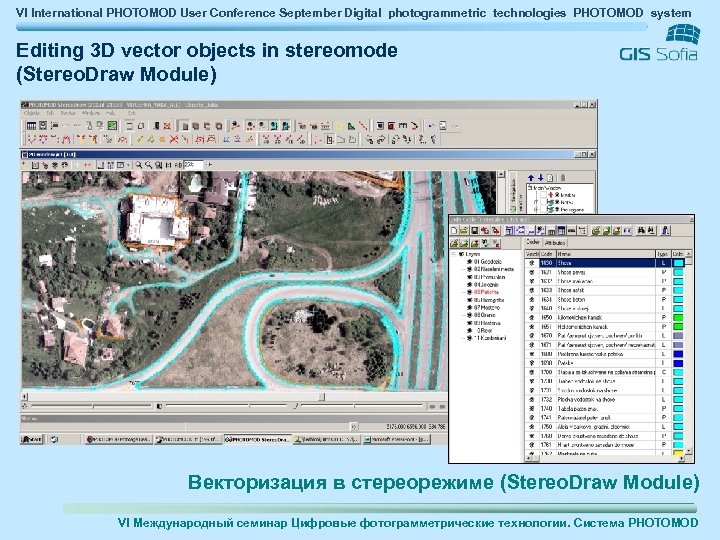Sort the table by Name column header
This screenshot has height=540, width=720.
[x=606, y=253]
